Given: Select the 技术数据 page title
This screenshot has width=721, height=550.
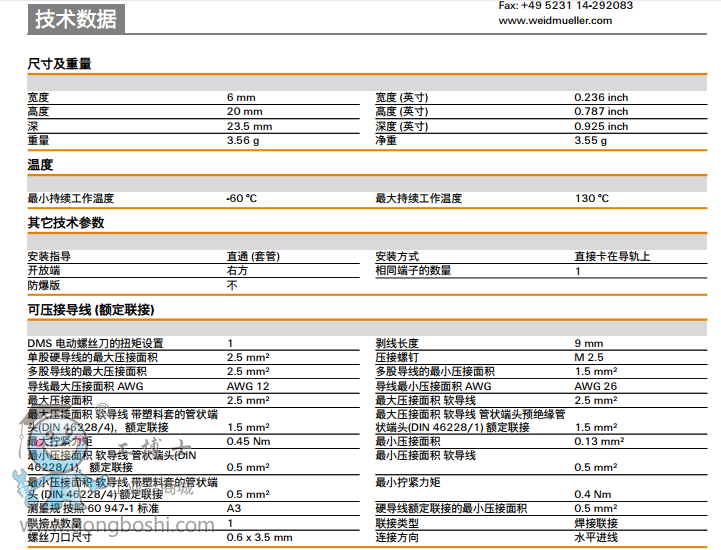Looking at the screenshot, I should click(x=75, y=19).
